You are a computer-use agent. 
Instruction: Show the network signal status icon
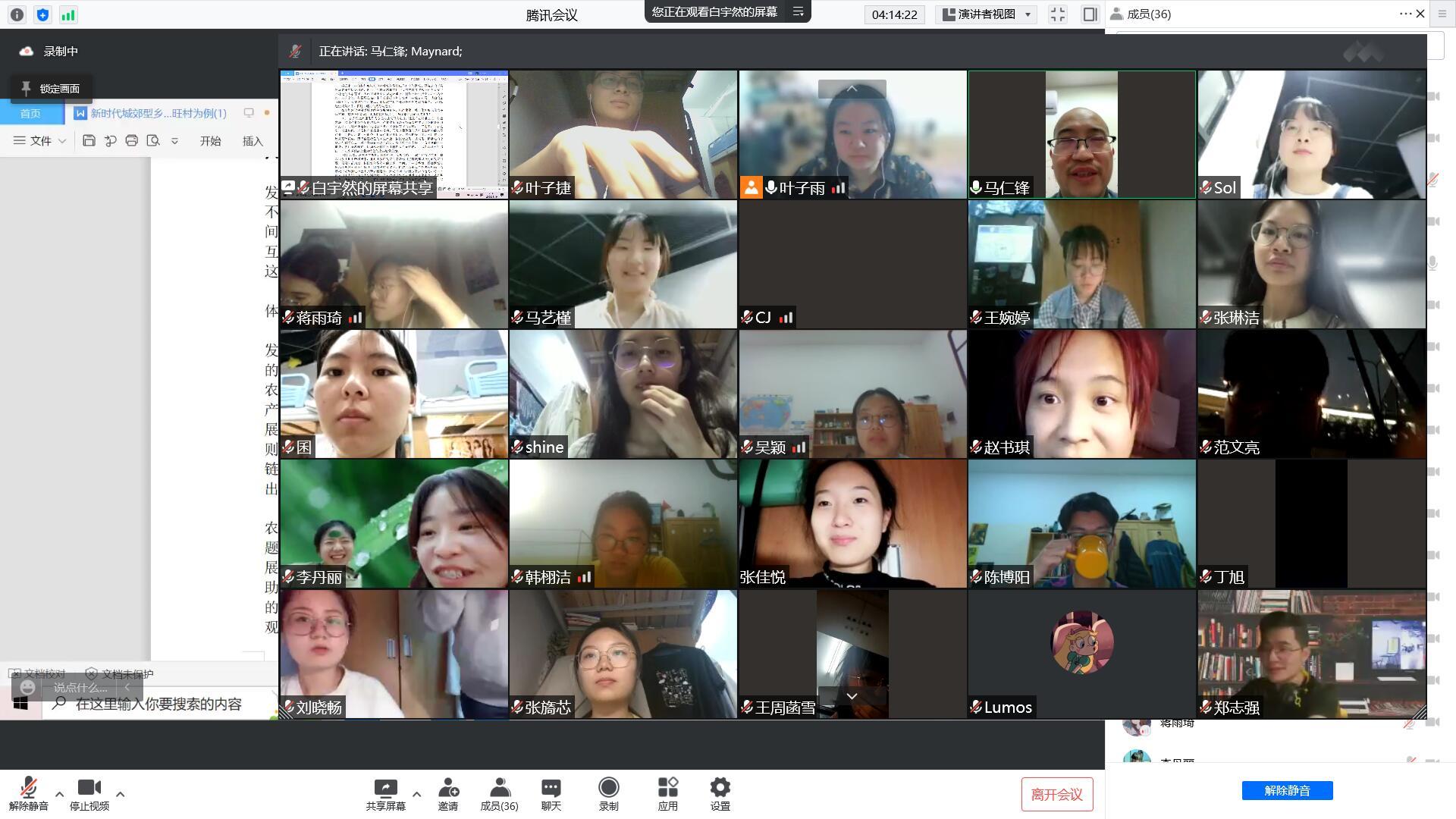(68, 14)
